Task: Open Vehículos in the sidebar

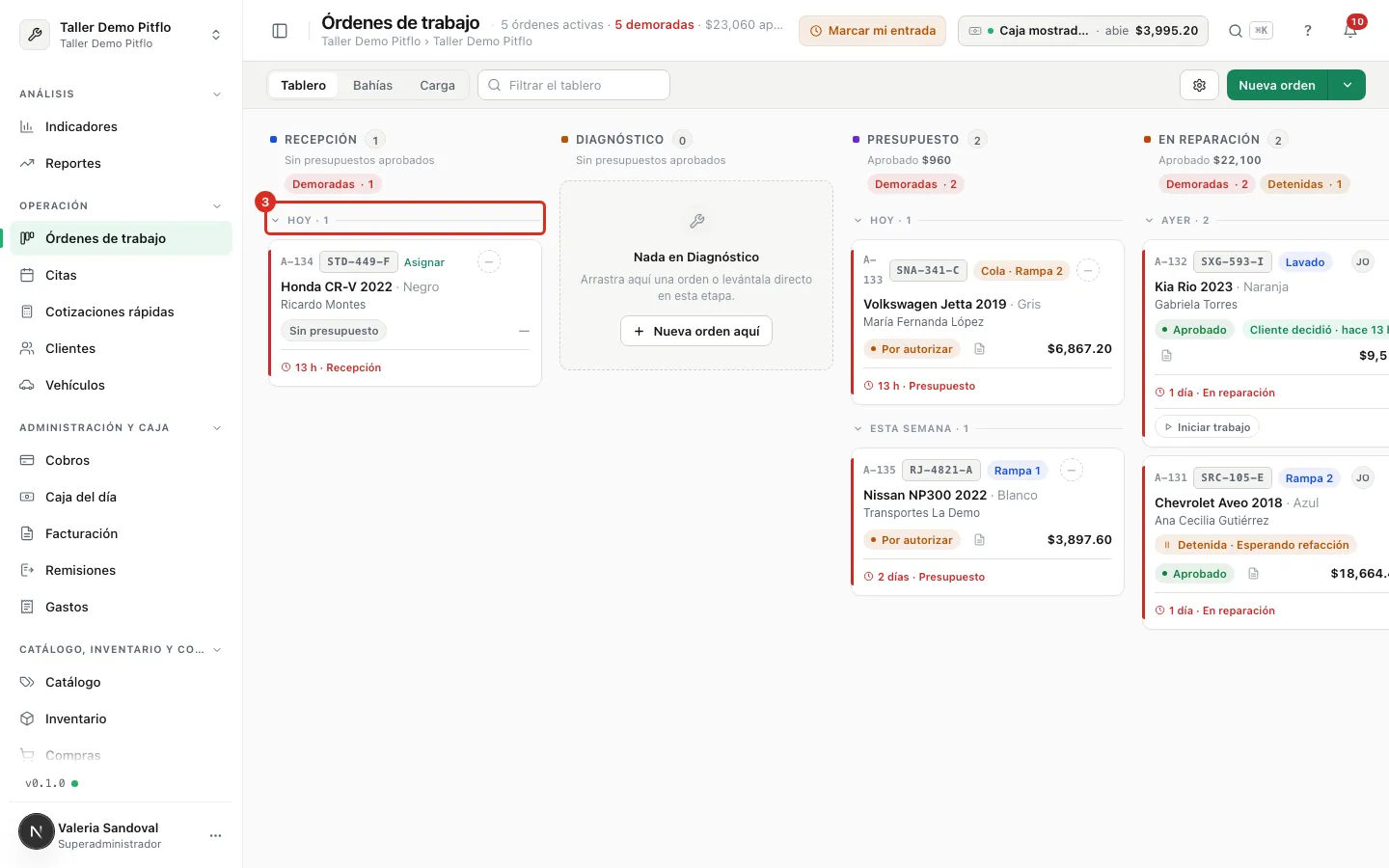Action: pyautogui.click(x=121, y=385)
